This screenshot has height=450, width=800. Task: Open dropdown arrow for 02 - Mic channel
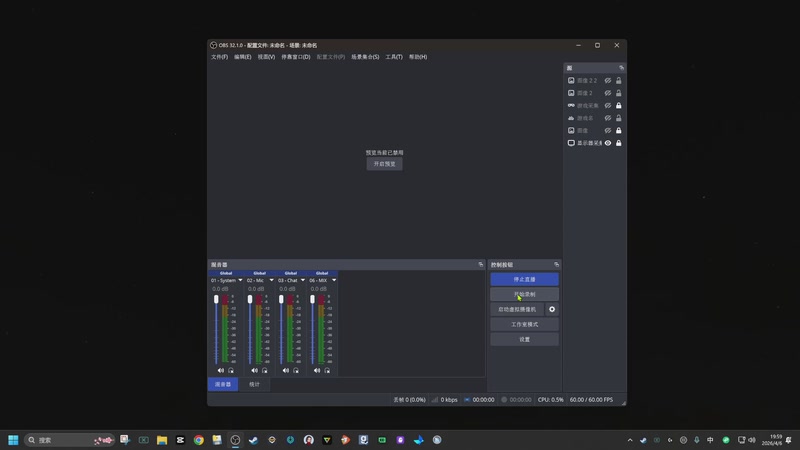click(271, 280)
